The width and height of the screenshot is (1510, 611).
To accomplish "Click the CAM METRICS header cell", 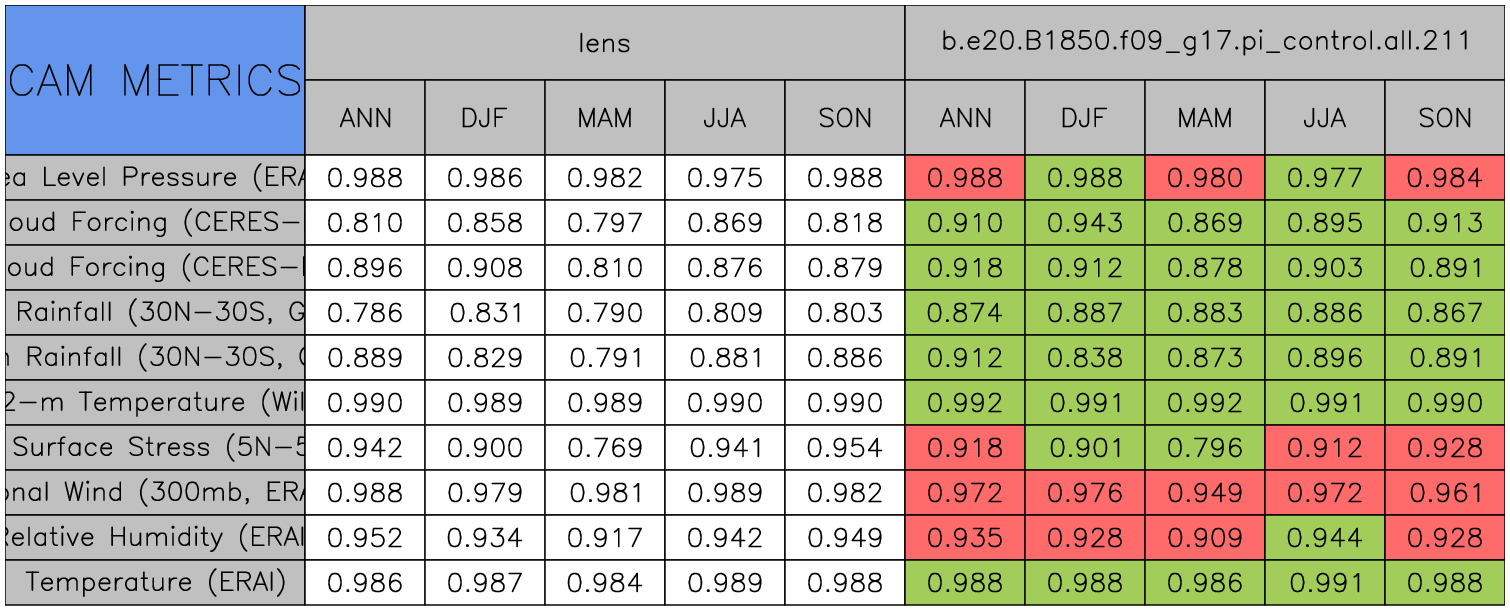I will pyautogui.click(x=155, y=80).
